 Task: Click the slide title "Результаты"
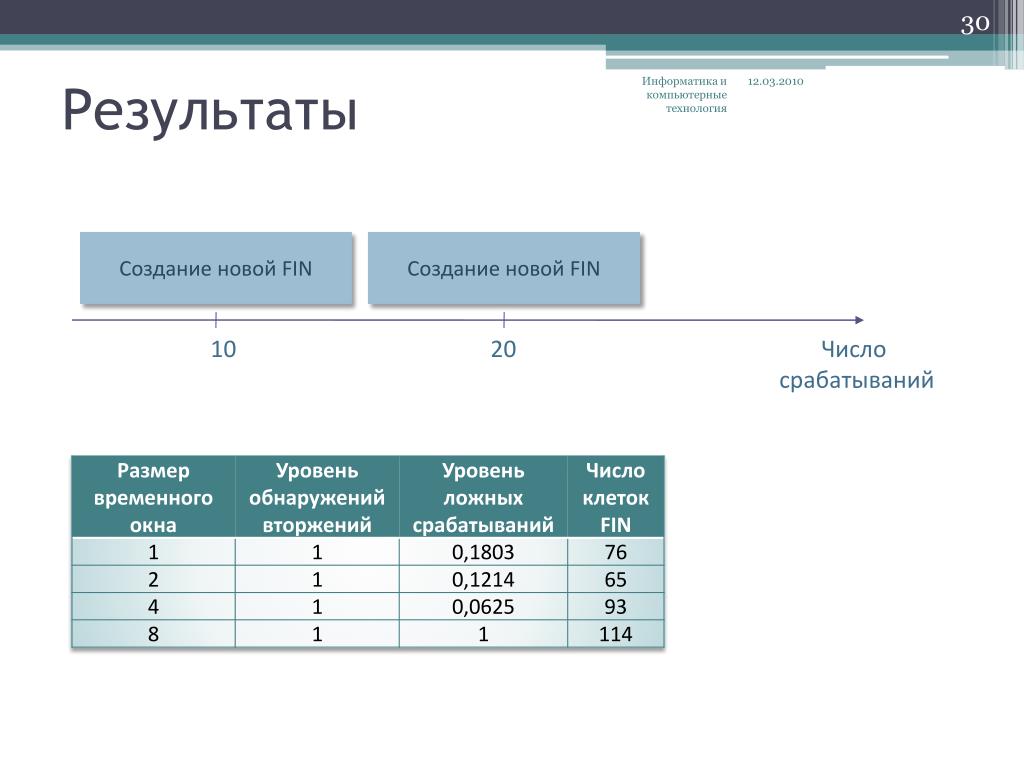click(210, 110)
